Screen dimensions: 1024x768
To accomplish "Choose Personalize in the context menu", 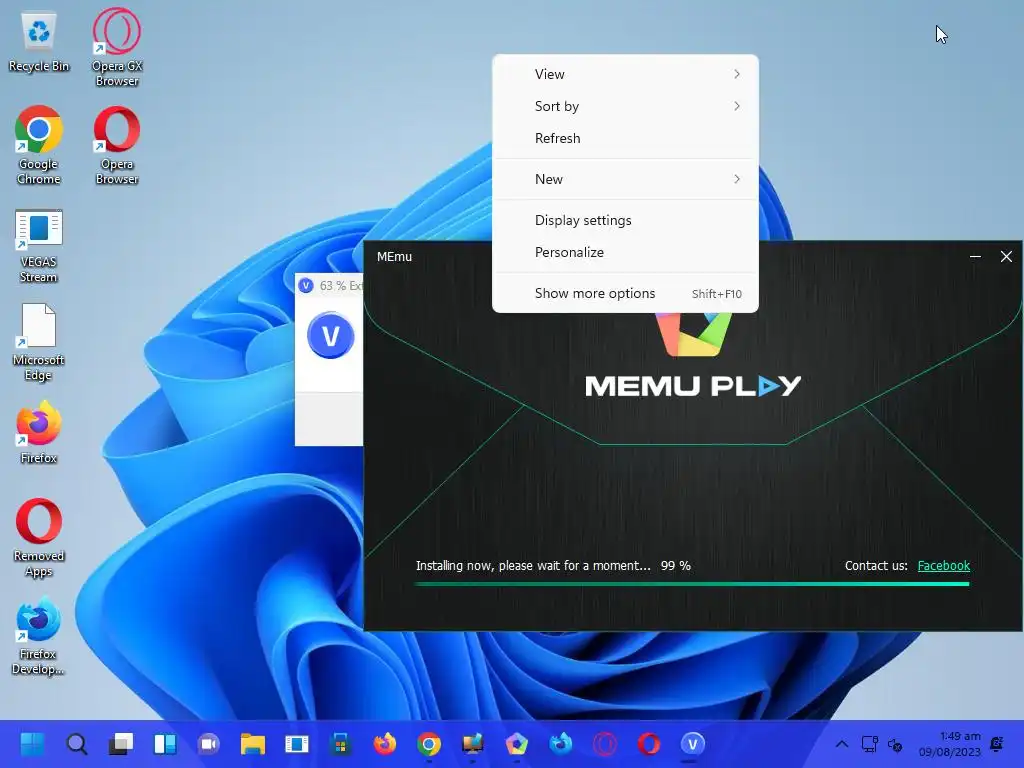I will point(625,252).
